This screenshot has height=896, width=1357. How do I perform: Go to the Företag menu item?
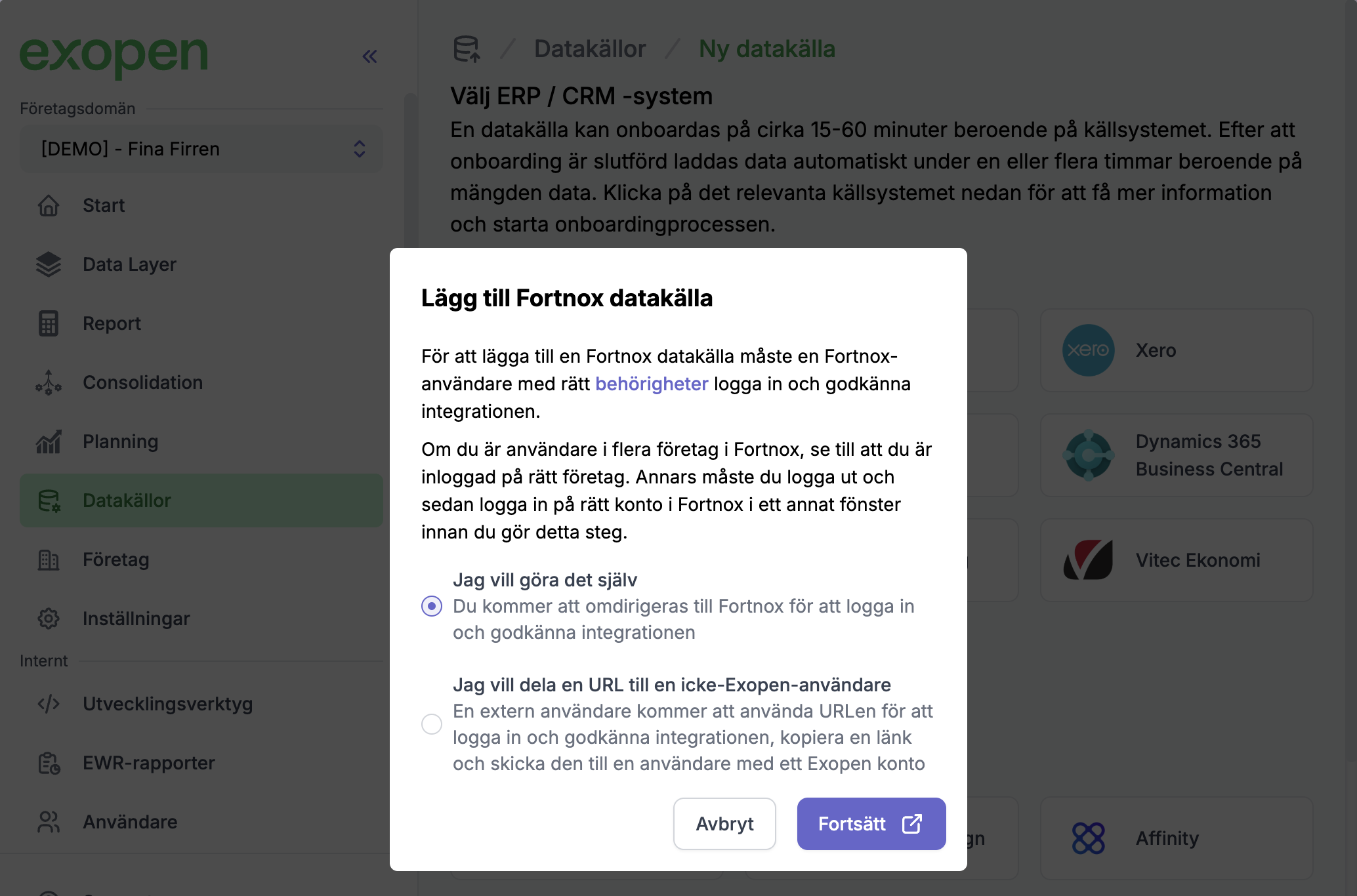click(x=201, y=560)
